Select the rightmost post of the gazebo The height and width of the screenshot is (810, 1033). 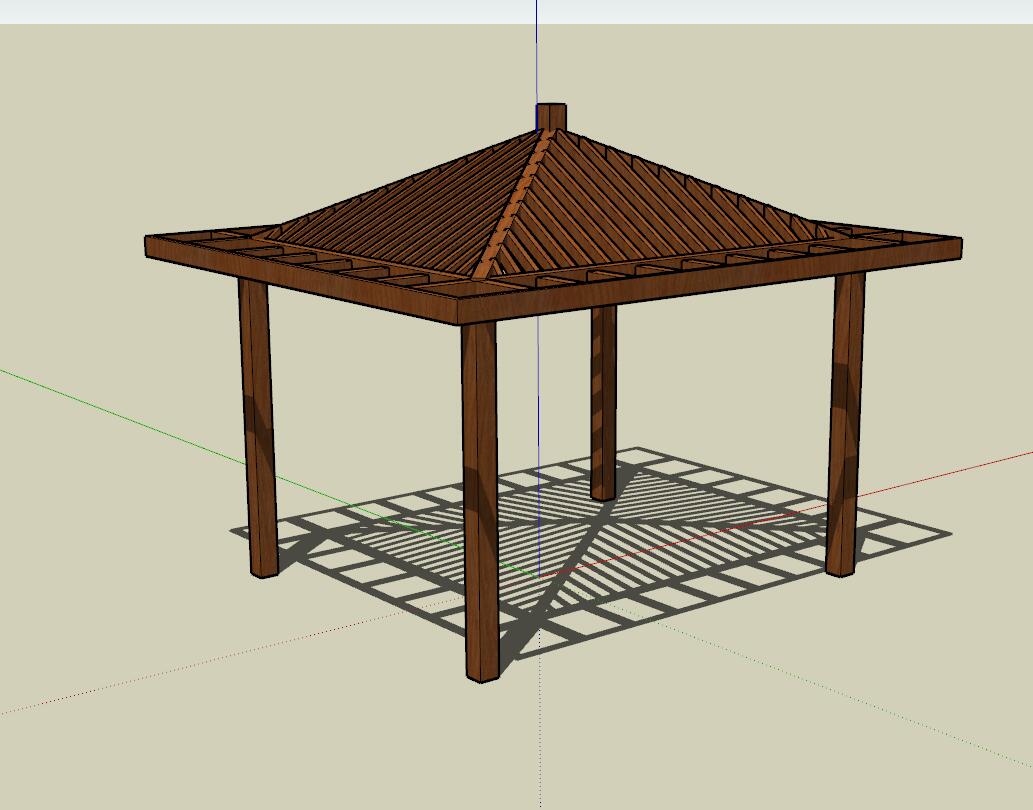(845, 424)
